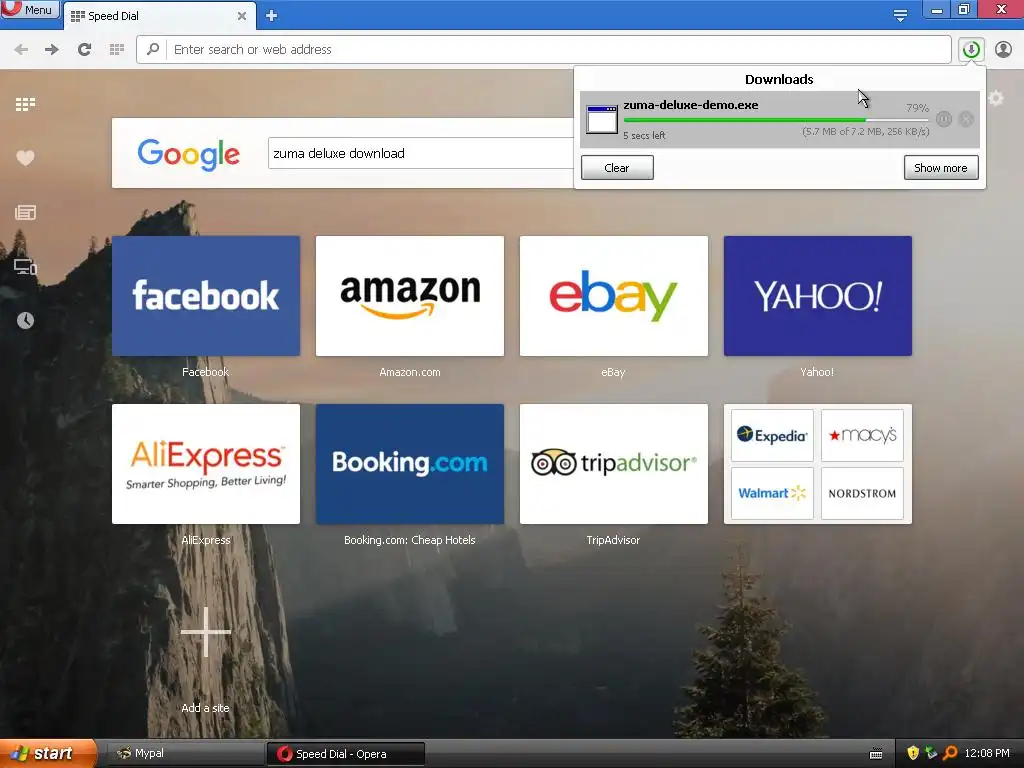This screenshot has width=1024, height=768.
Task: Click the keyboard icon in taskbar
Action: [x=876, y=754]
